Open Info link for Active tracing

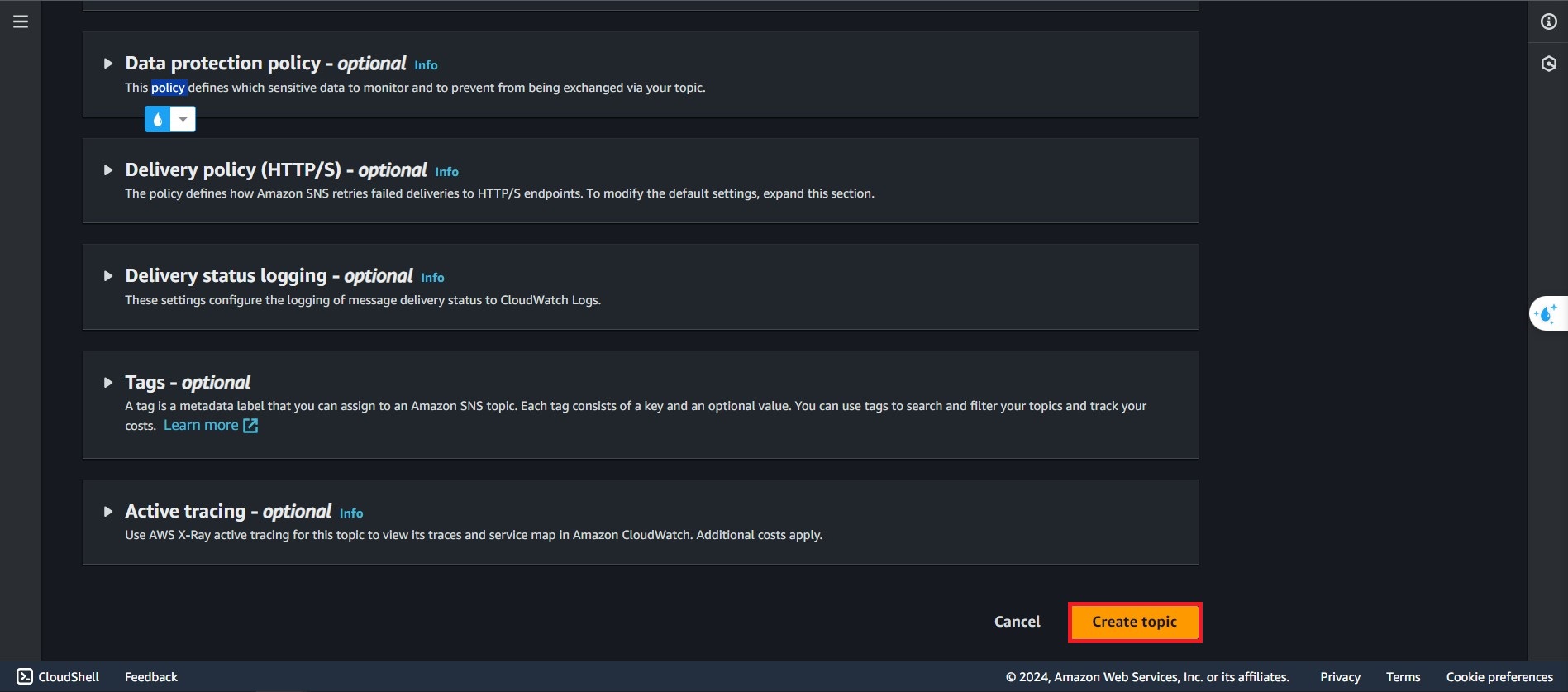coord(351,513)
